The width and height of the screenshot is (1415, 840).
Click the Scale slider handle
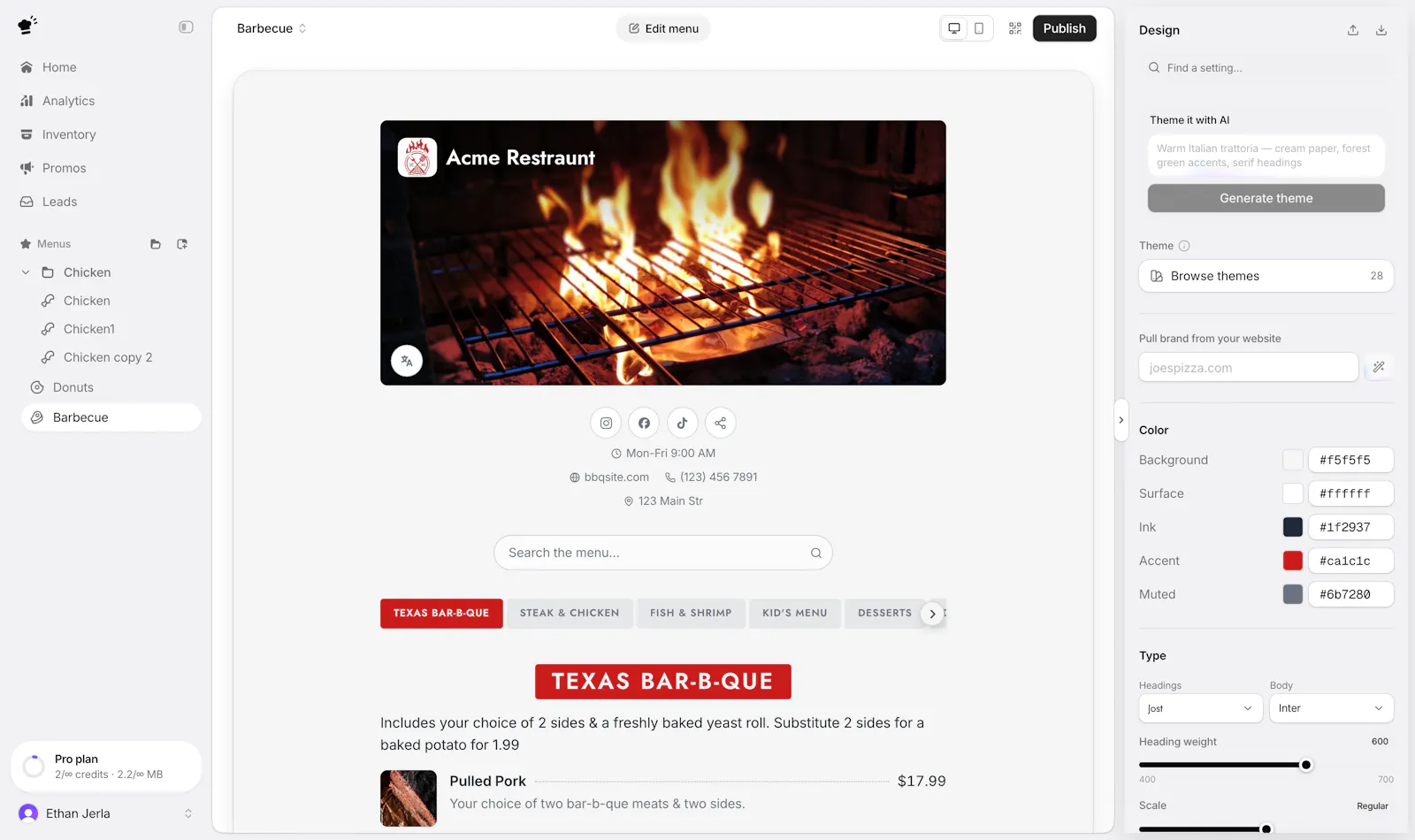[1266, 829]
